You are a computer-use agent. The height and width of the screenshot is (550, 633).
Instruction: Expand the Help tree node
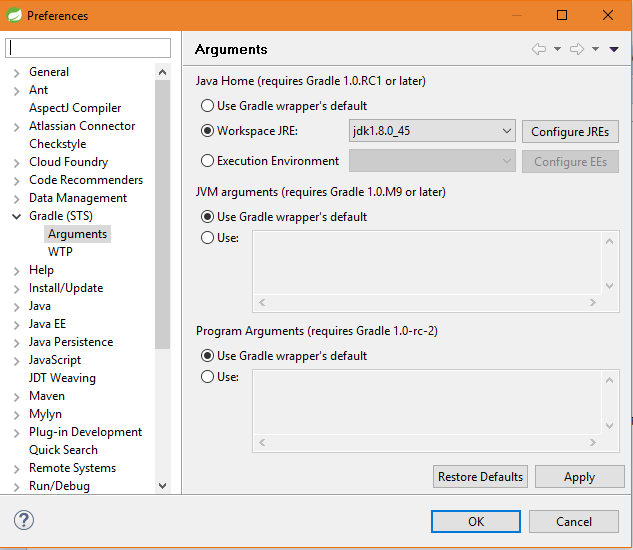pos(17,271)
